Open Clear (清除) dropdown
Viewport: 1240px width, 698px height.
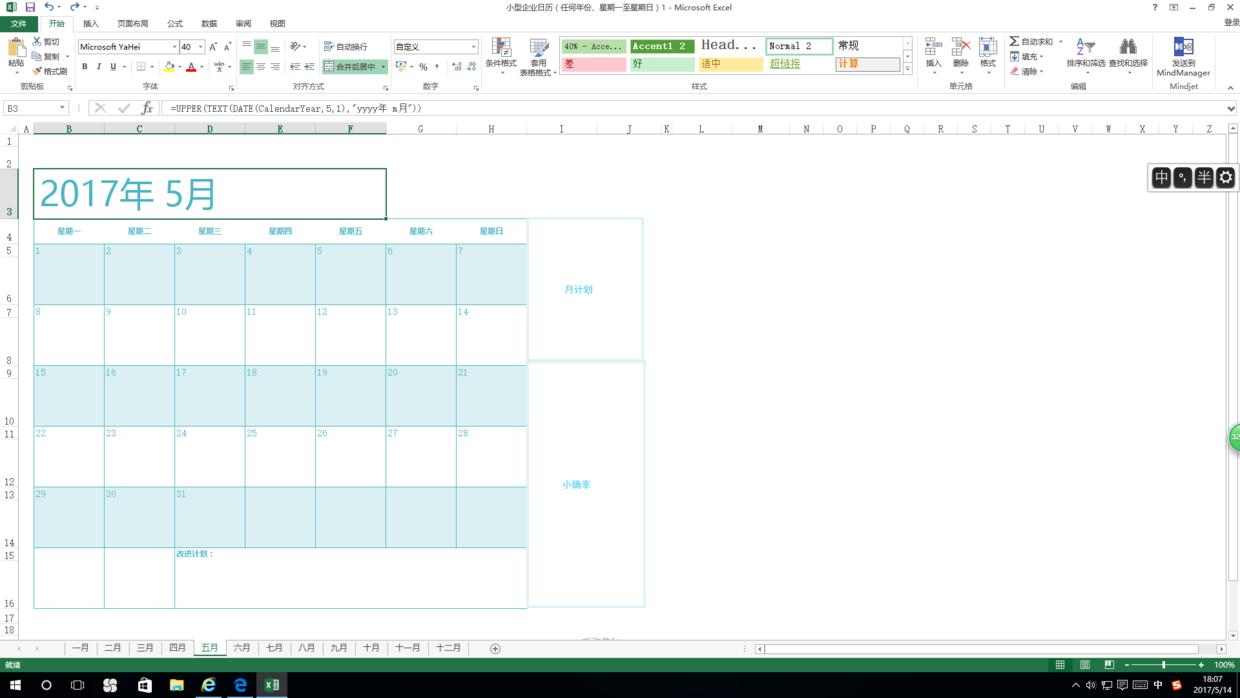pyautogui.click(x=1027, y=72)
